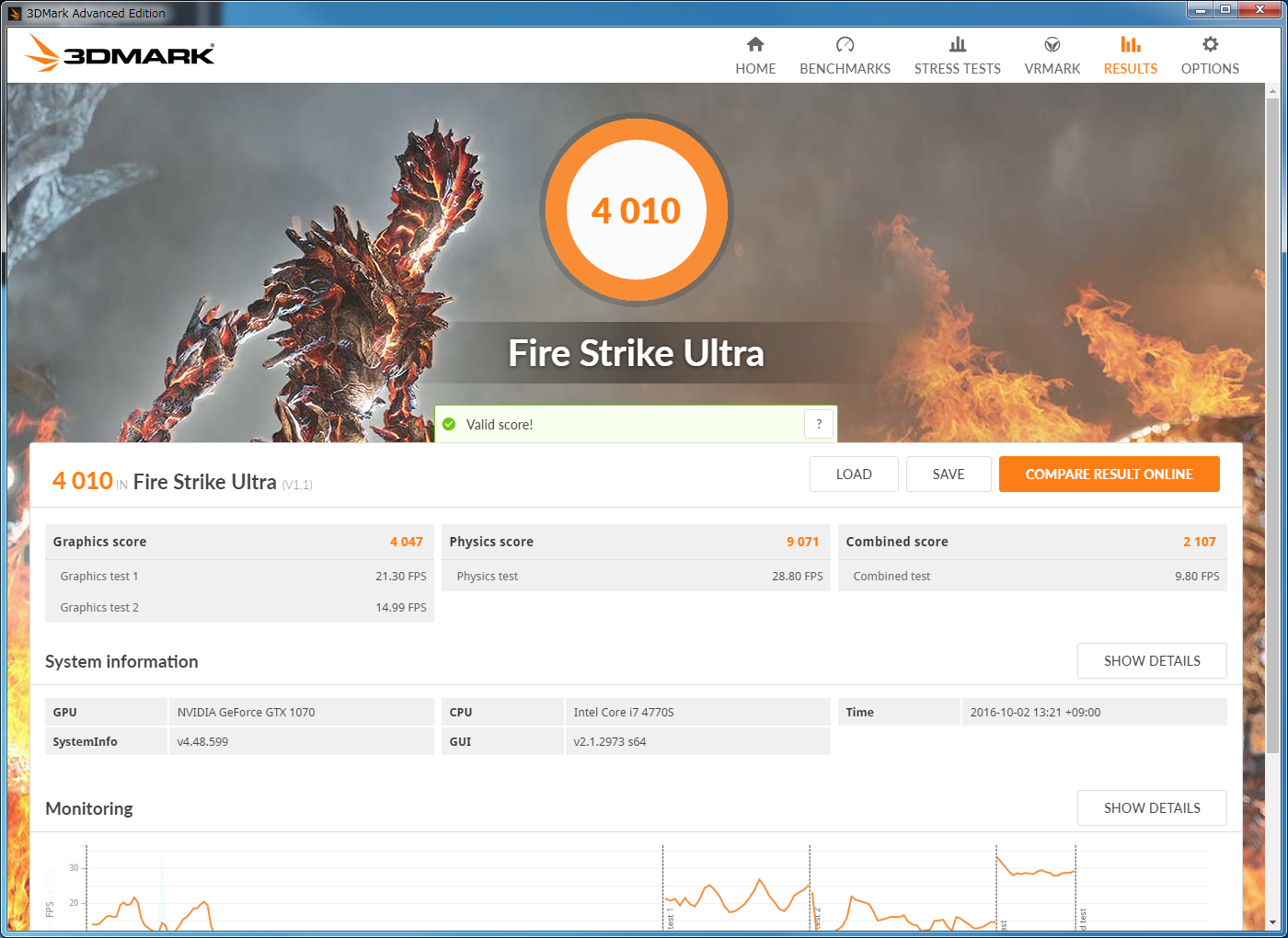Switch to the BENCHMARKS tab label
The image size is (1288, 938).
coord(845,69)
